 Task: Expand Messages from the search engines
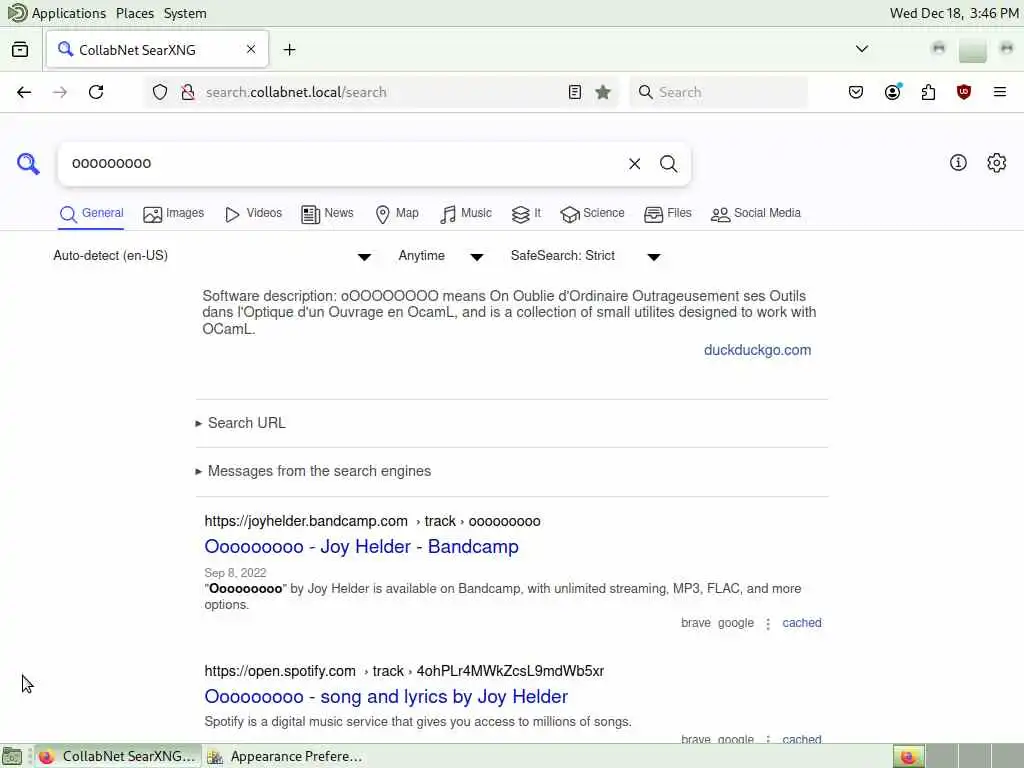pos(313,471)
